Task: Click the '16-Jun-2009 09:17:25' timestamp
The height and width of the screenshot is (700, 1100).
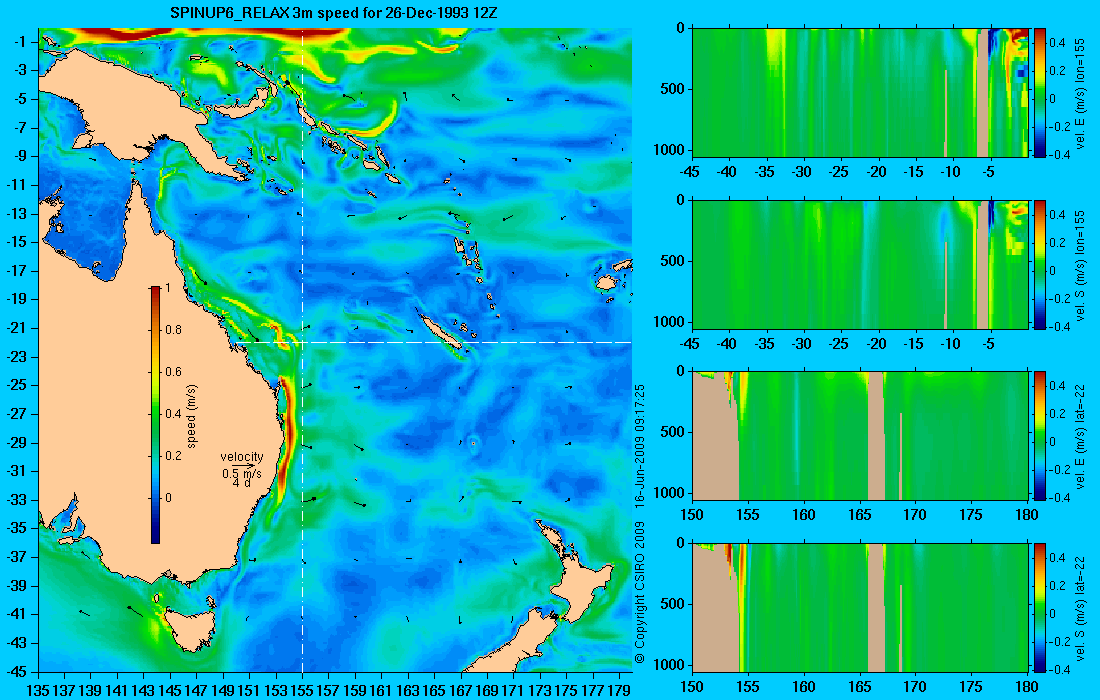Action: [x=640, y=444]
